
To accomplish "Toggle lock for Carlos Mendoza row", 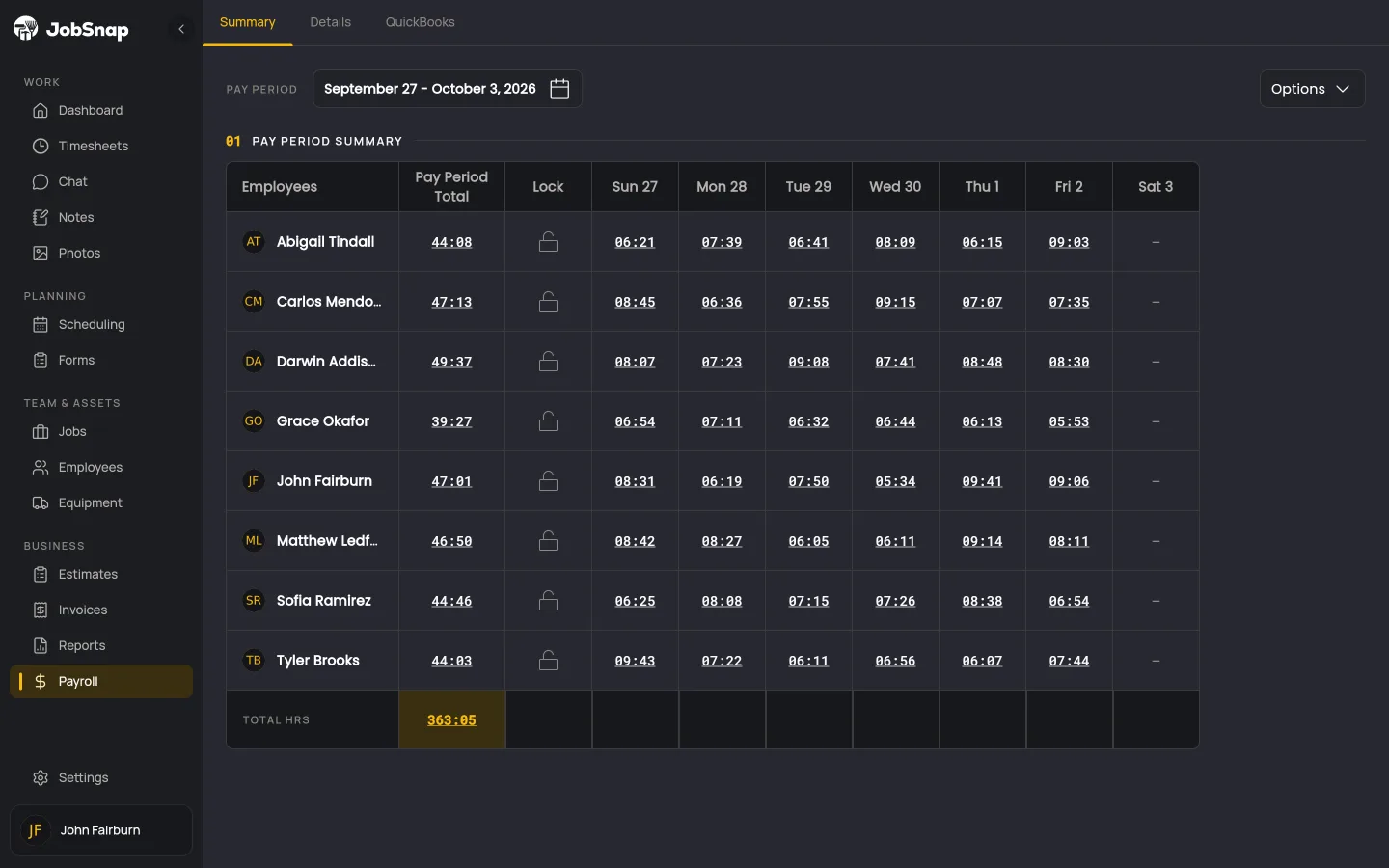I will (548, 302).
